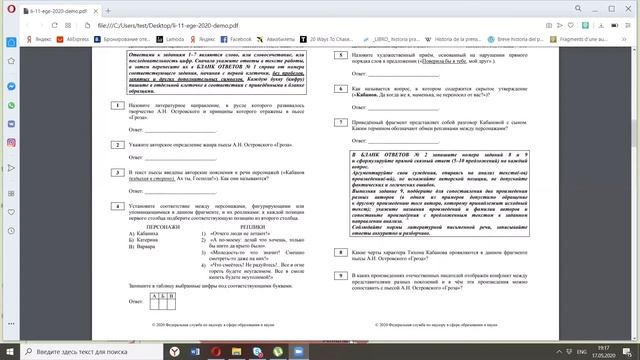Switch to the Opera taskbar icon

[x=216, y=351]
